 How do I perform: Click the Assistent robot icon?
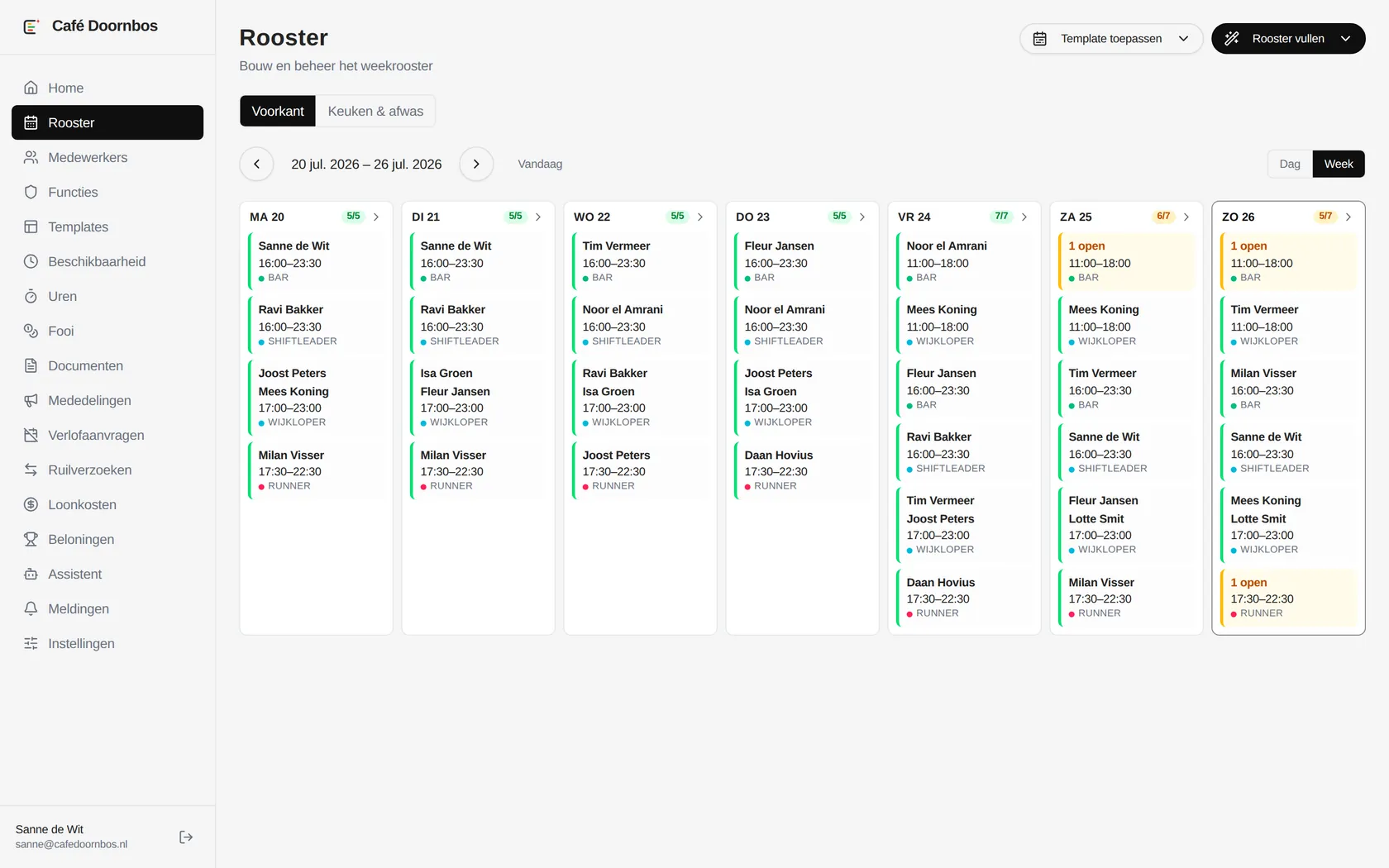tap(31, 574)
